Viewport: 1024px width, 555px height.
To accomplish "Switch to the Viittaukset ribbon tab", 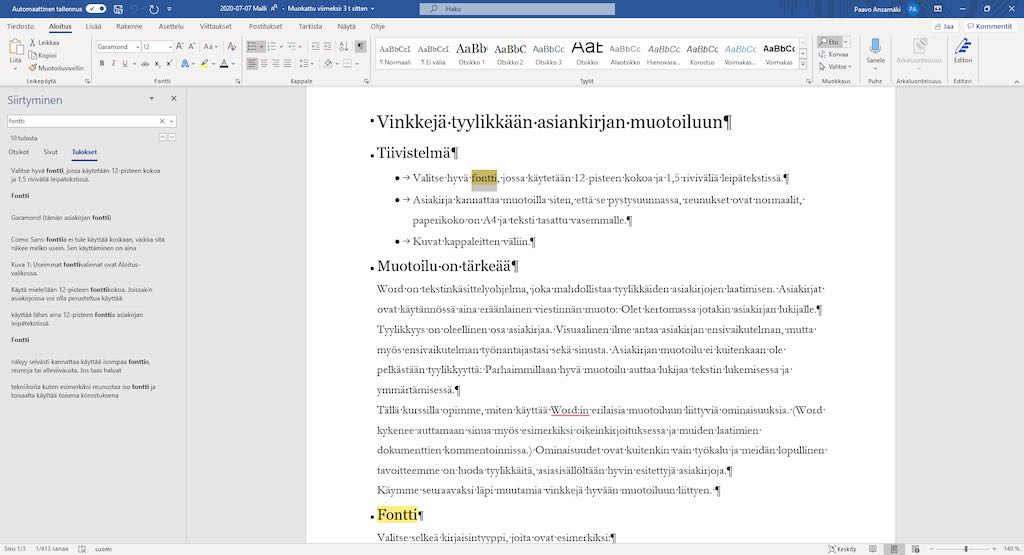I will [x=216, y=26].
